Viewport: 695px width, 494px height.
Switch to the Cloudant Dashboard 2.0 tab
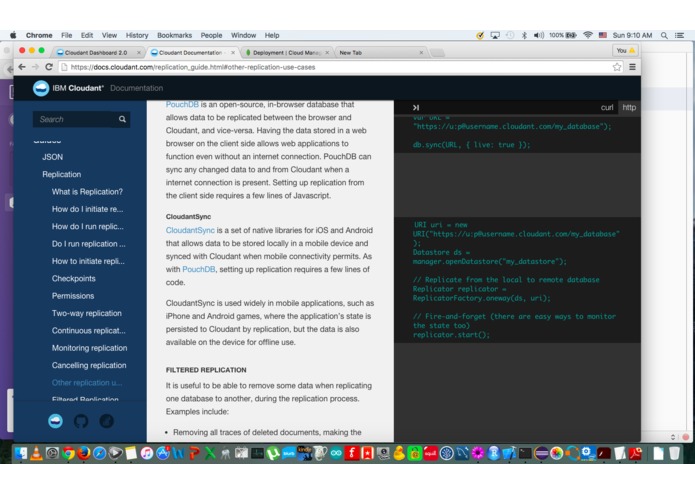tap(98, 52)
